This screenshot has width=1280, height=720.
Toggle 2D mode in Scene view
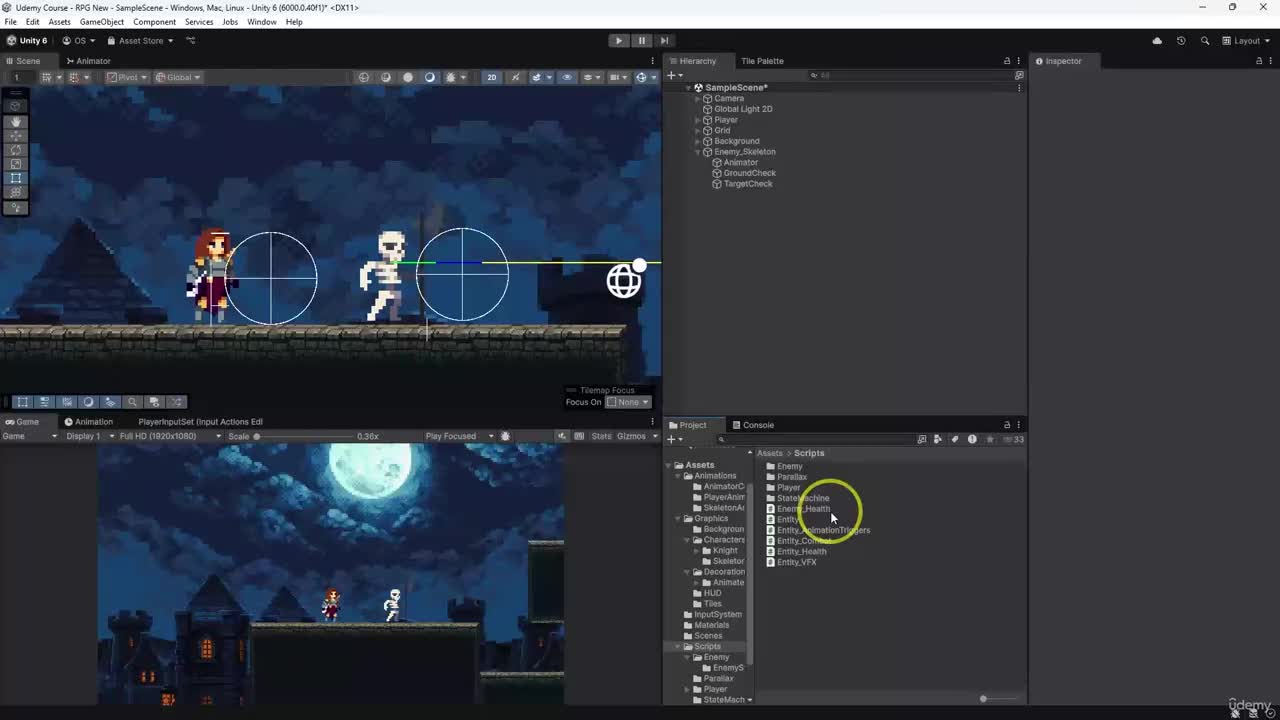(x=491, y=77)
